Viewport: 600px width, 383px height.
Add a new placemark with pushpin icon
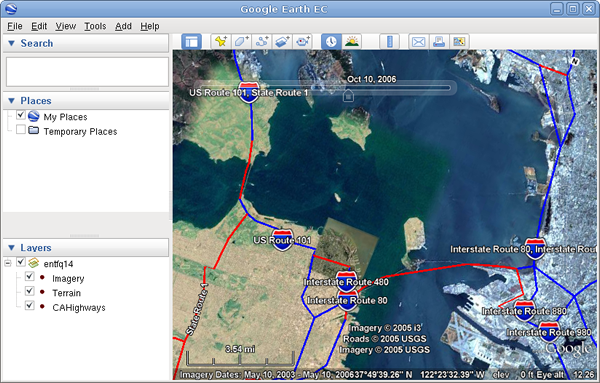[x=221, y=41]
